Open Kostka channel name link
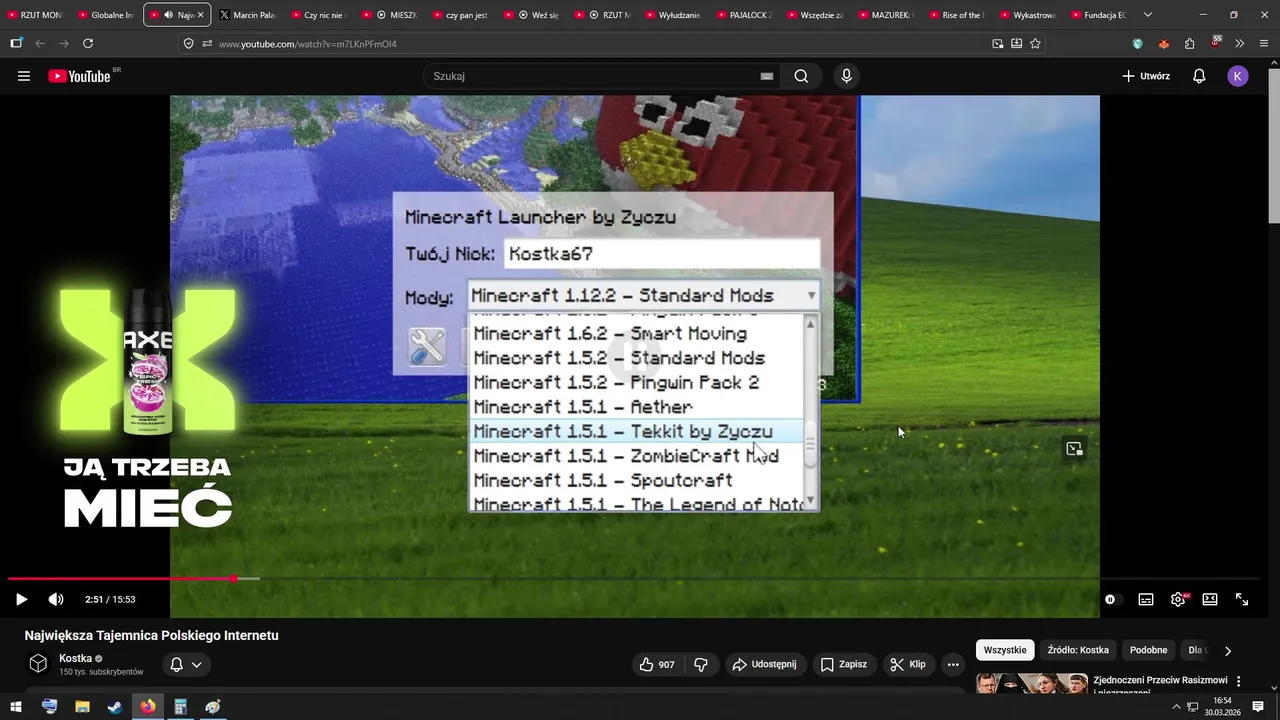 point(76,658)
